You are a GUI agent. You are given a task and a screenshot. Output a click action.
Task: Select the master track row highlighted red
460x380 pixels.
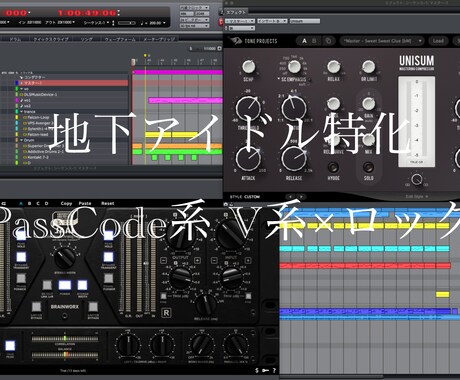(72, 83)
